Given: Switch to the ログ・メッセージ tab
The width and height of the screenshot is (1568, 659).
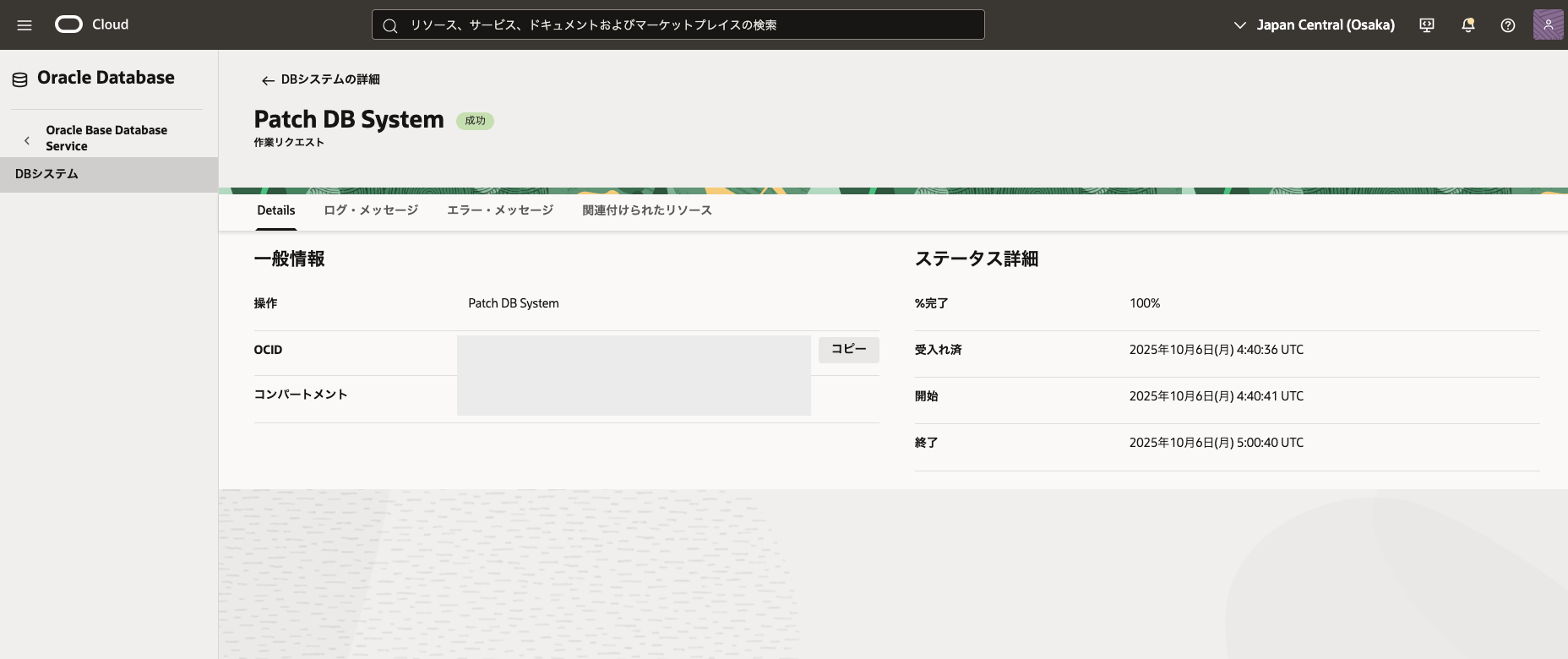Looking at the screenshot, I should tap(371, 210).
